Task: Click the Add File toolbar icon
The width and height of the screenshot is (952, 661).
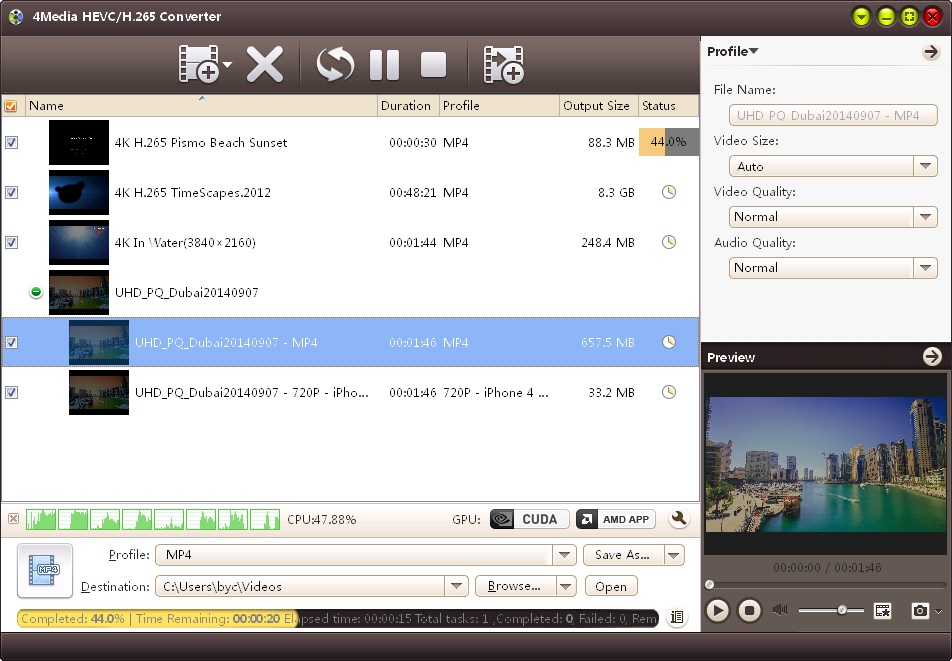Action: [x=198, y=65]
